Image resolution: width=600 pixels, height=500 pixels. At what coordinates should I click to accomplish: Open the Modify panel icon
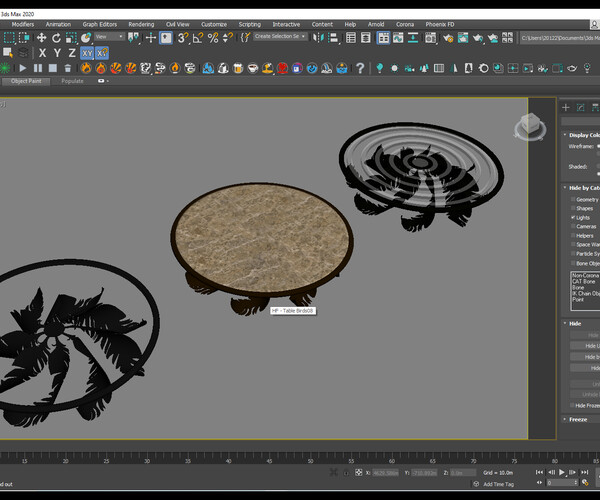[x=580, y=107]
